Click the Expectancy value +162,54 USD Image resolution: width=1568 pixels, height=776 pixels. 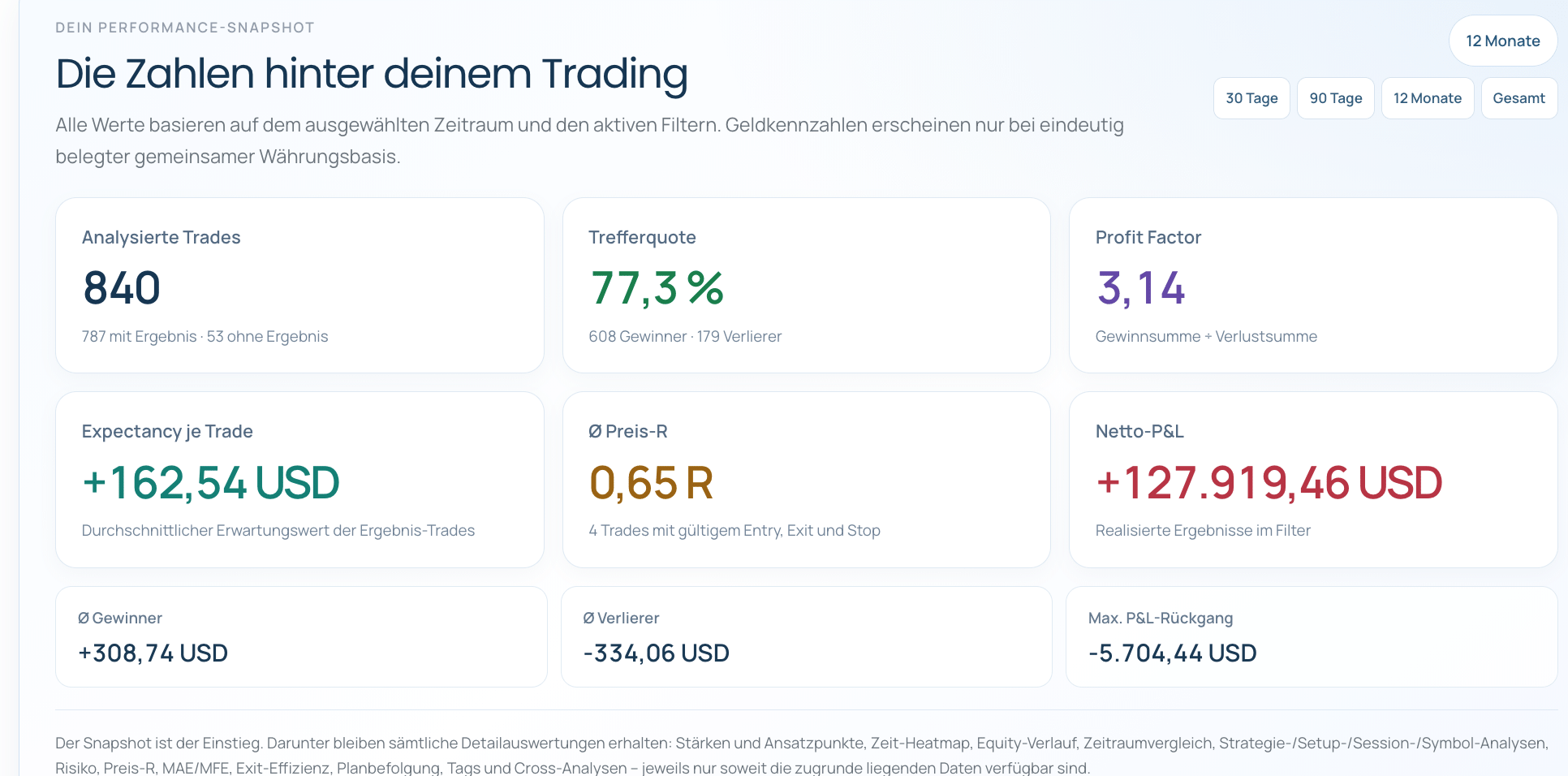click(211, 483)
